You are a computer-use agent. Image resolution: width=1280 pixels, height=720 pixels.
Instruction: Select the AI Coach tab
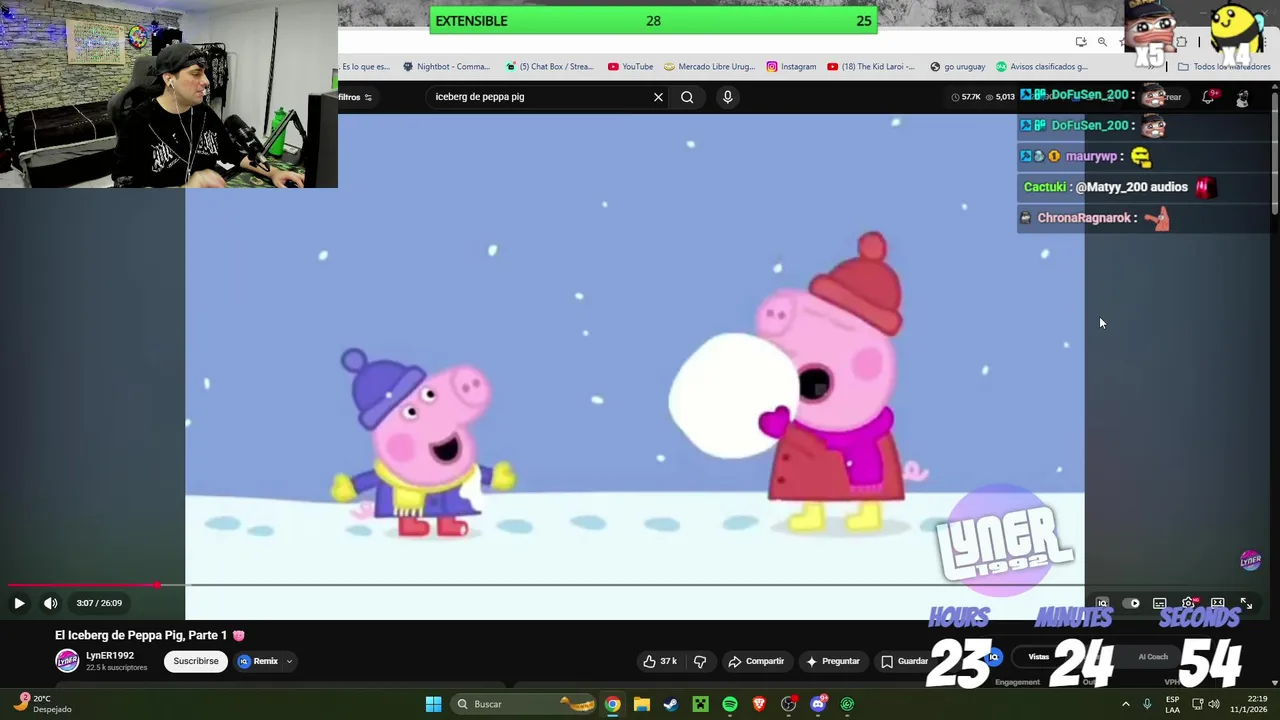point(1153,657)
